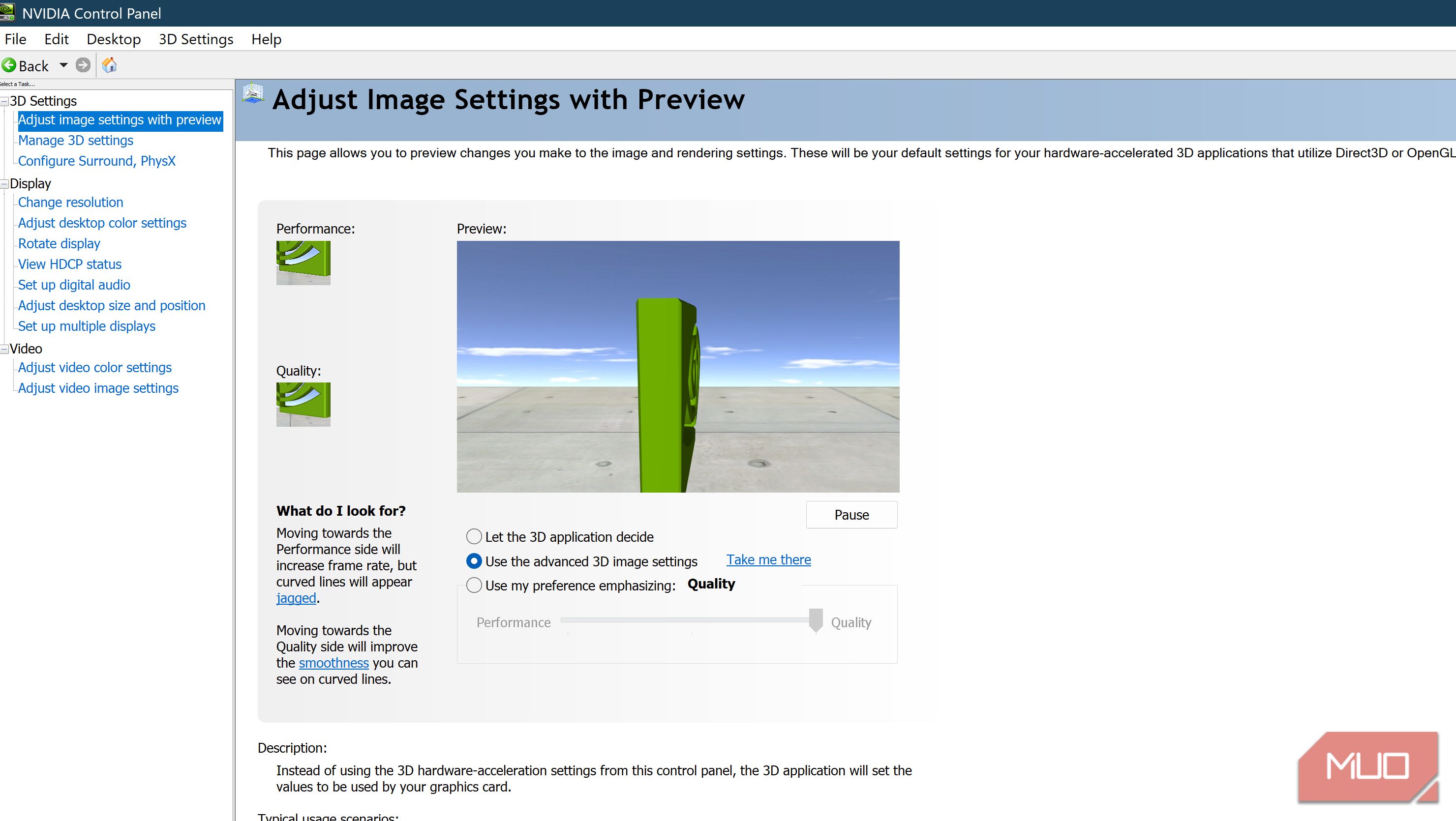Select Use the advanced 3D image settings
The width and height of the screenshot is (1456, 821).
(x=474, y=561)
